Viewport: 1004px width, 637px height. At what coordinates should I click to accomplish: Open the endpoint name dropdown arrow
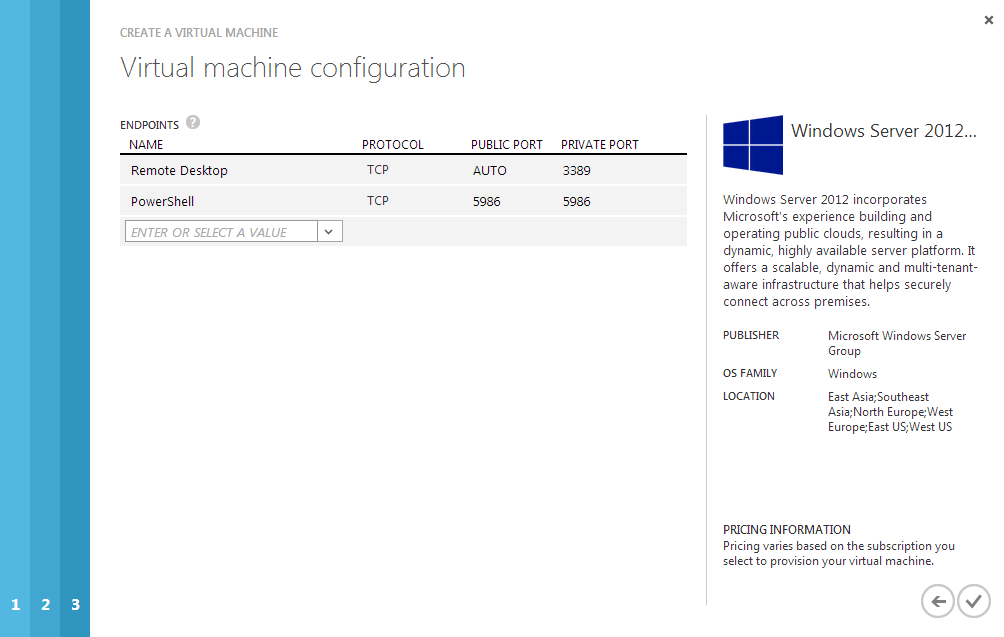click(329, 232)
